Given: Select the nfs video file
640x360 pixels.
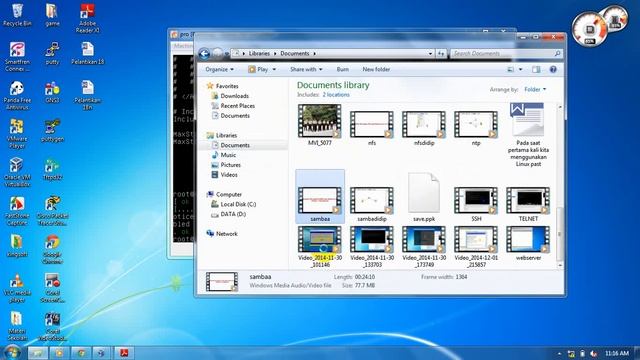Looking at the screenshot, I should pyautogui.click(x=372, y=128).
